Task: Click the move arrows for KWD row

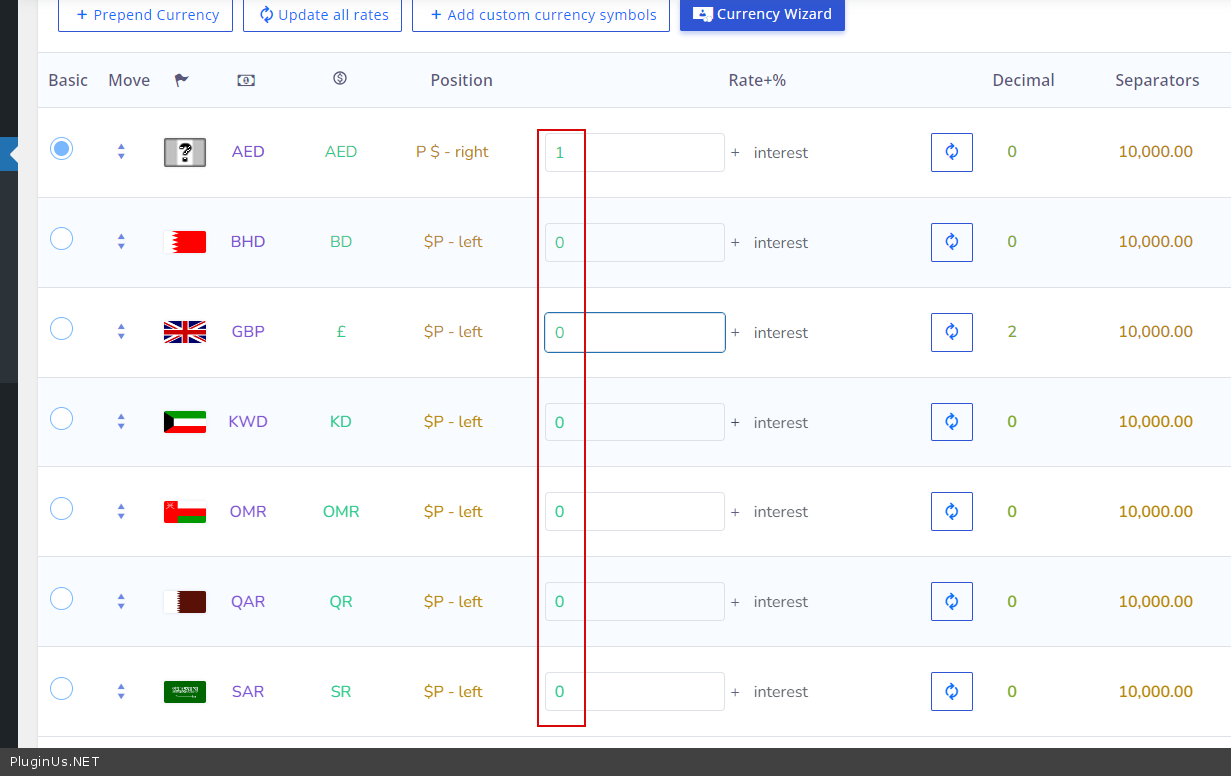Action: [x=121, y=422]
